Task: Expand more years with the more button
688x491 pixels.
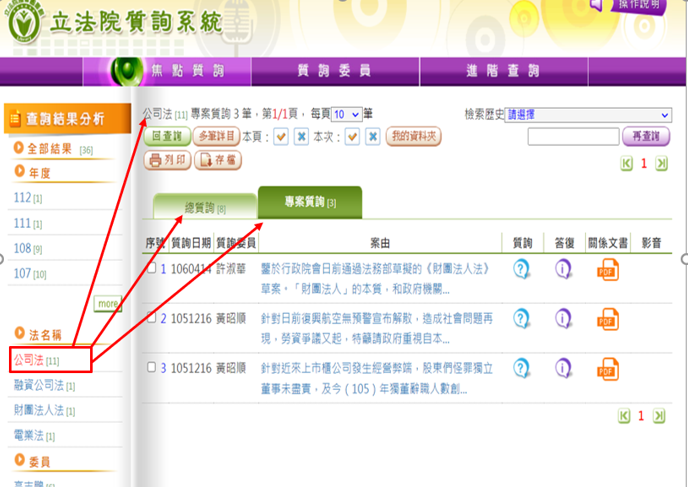Action: pos(108,303)
